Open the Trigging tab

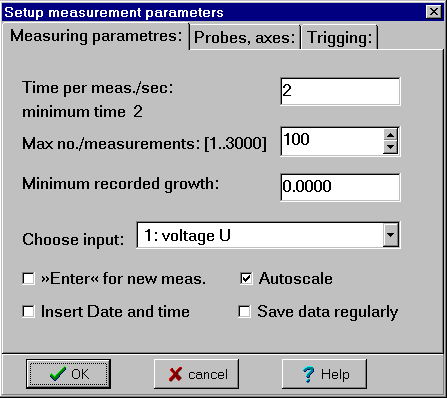point(339,37)
